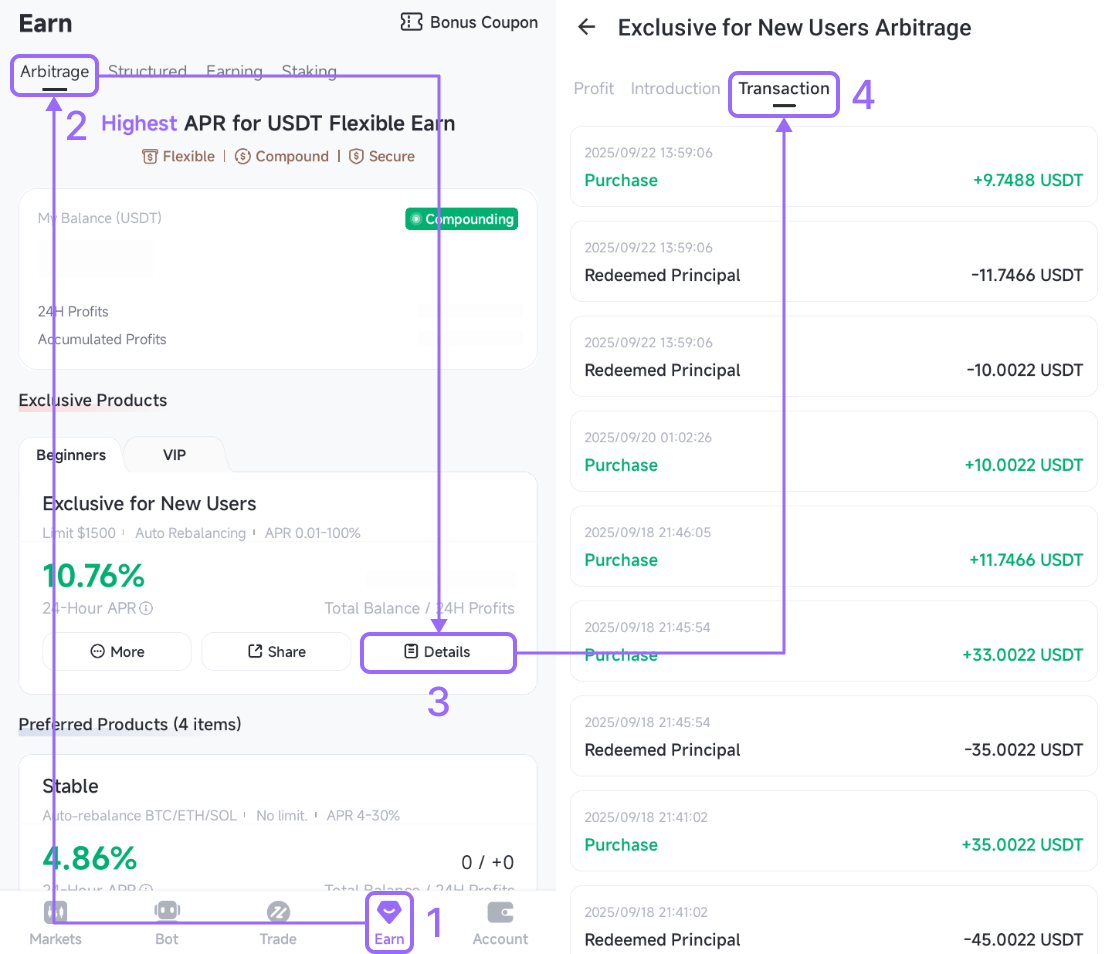Image resolution: width=1112 pixels, height=954 pixels.
Task: Click the Stable product 0 / +0 balance value
Action: (488, 863)
